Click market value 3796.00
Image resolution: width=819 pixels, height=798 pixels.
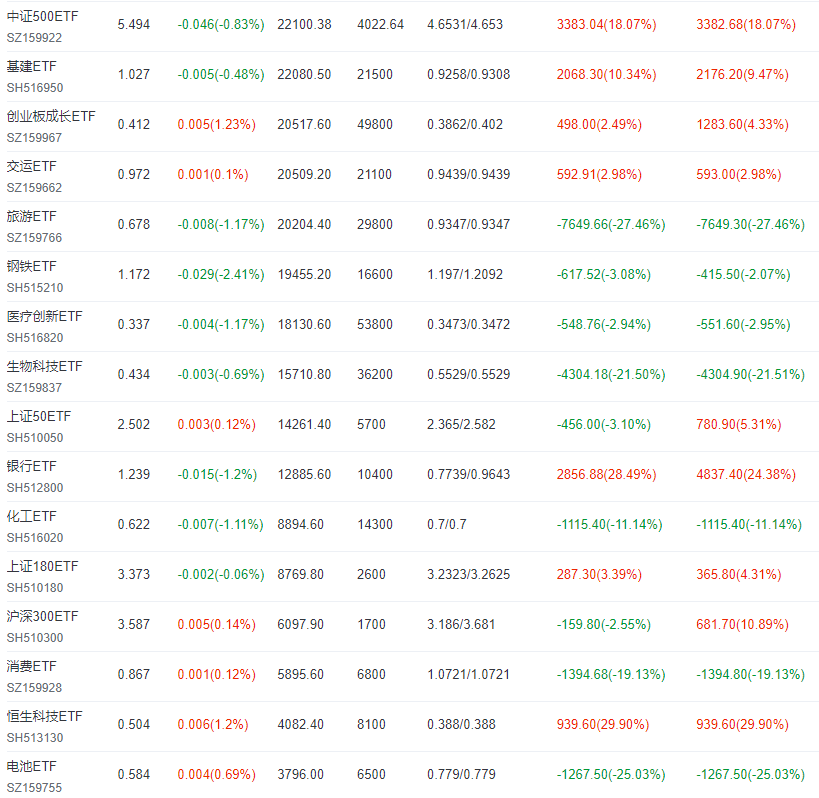[300, 774]
